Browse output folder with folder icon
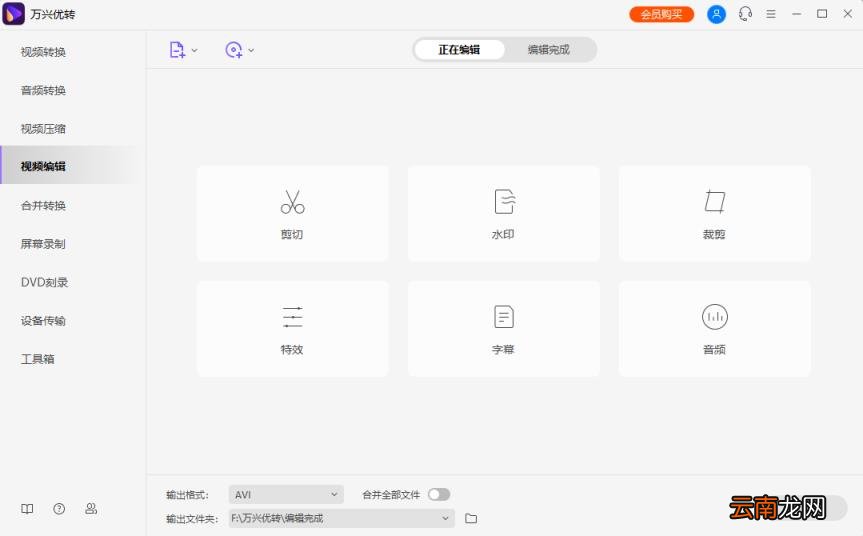863x536 pixels. click(471, 518)
